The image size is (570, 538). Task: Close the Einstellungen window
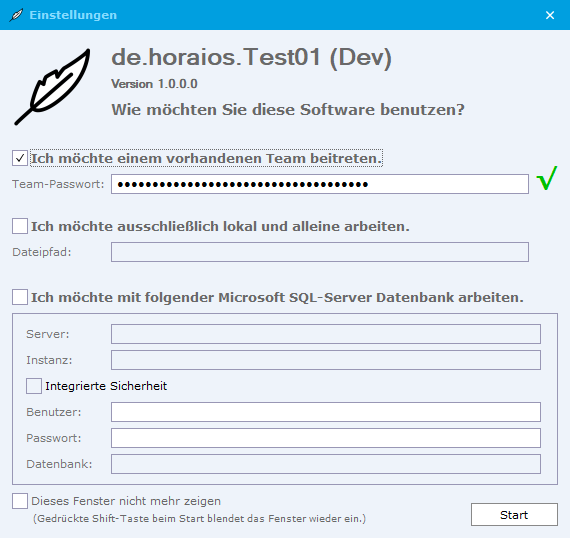550,15
